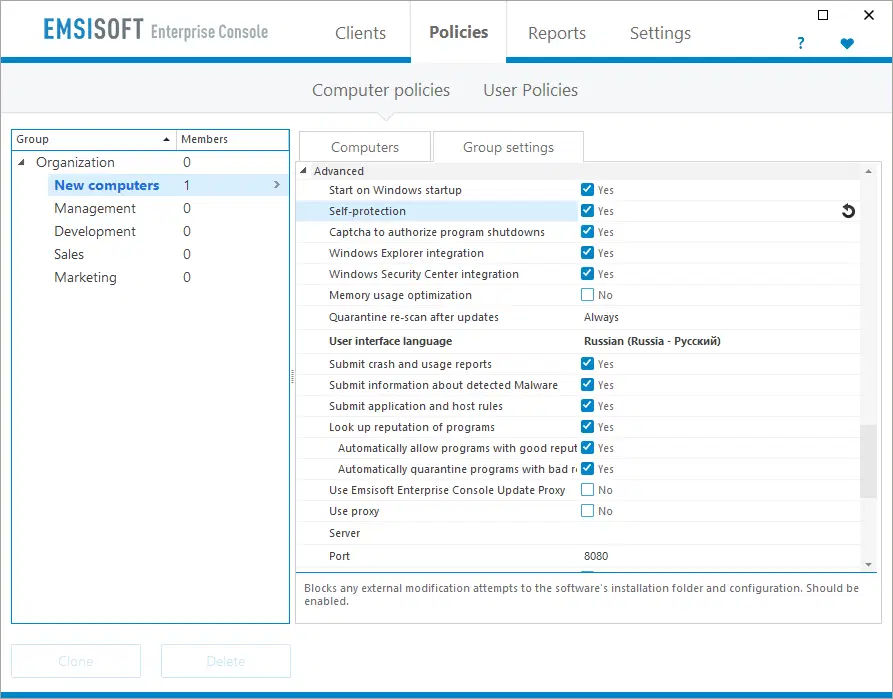Collapse the Organization tree node
This screenshot has height=699, width=893.
pyautogui.click(x=22, y=162)
